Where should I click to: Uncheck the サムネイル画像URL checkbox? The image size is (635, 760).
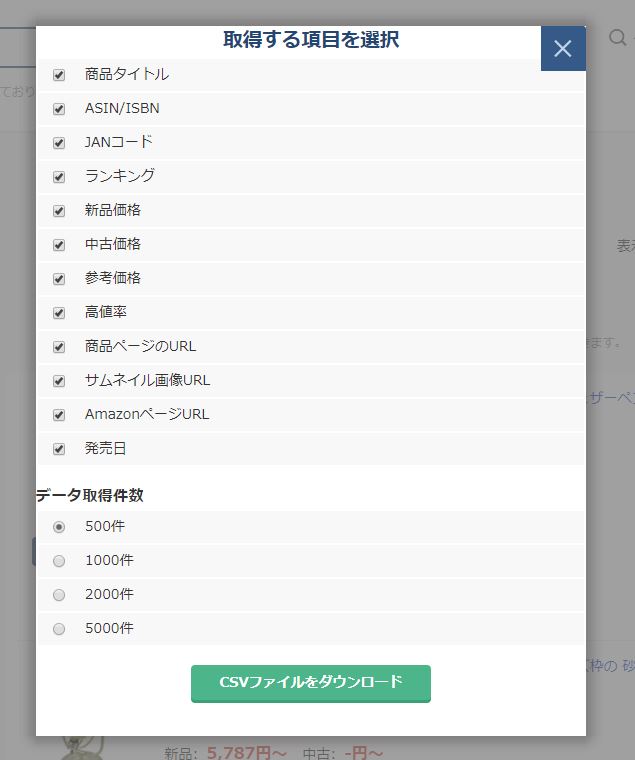click(59, 381)
